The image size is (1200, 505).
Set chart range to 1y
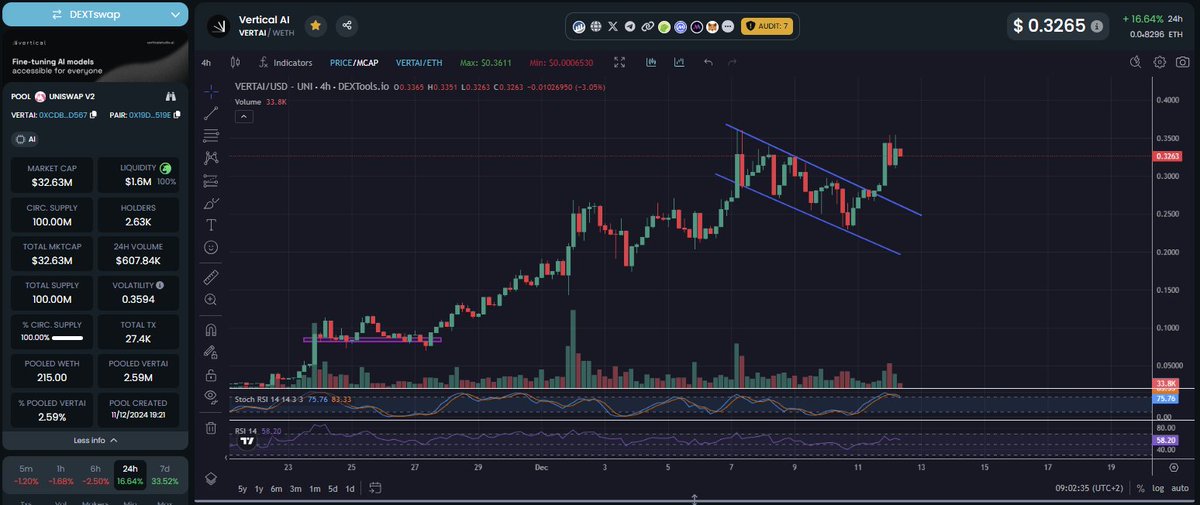259,488
